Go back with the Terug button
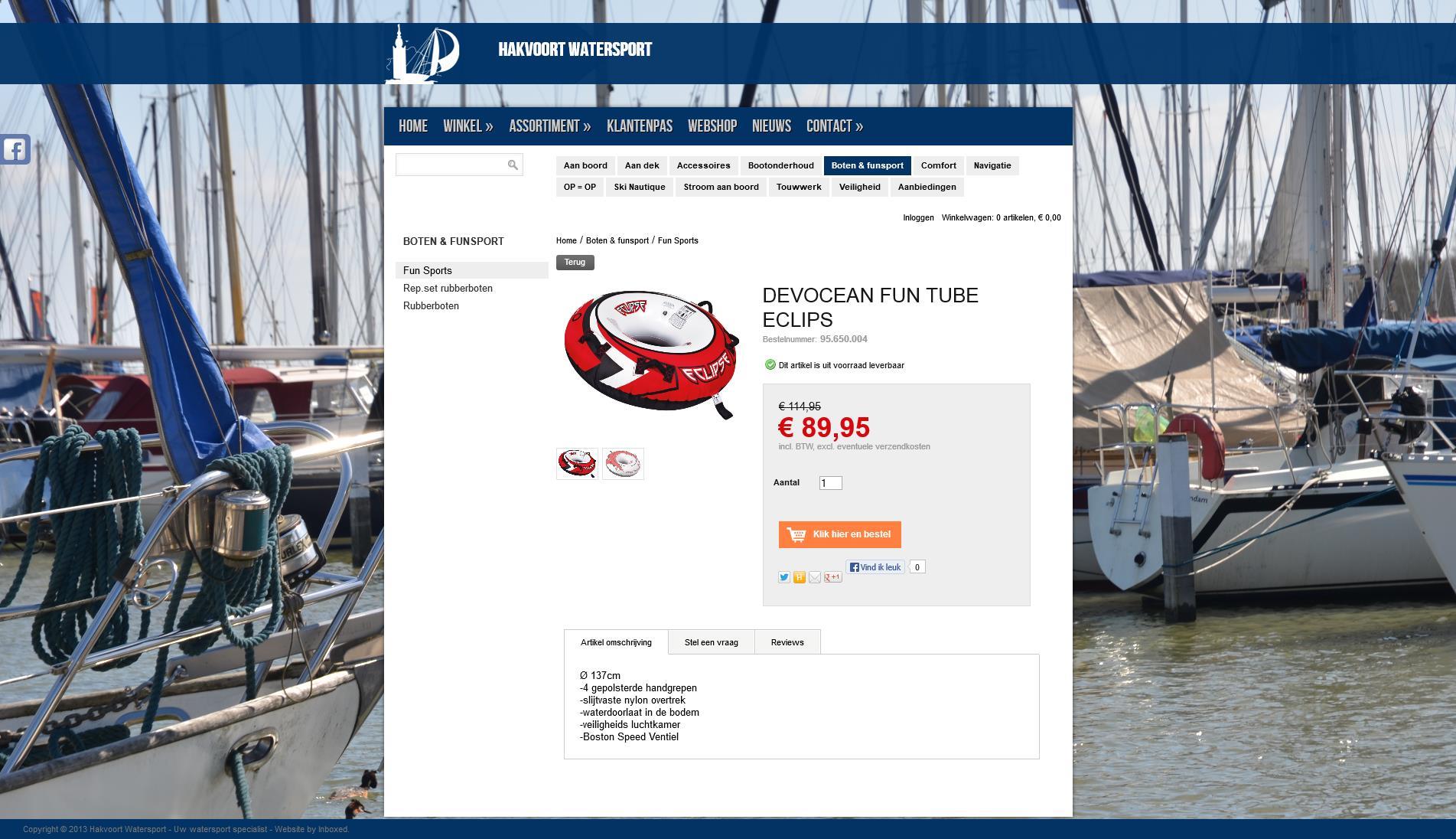This screenshot has height=839, width=1456. pos(575,263)
